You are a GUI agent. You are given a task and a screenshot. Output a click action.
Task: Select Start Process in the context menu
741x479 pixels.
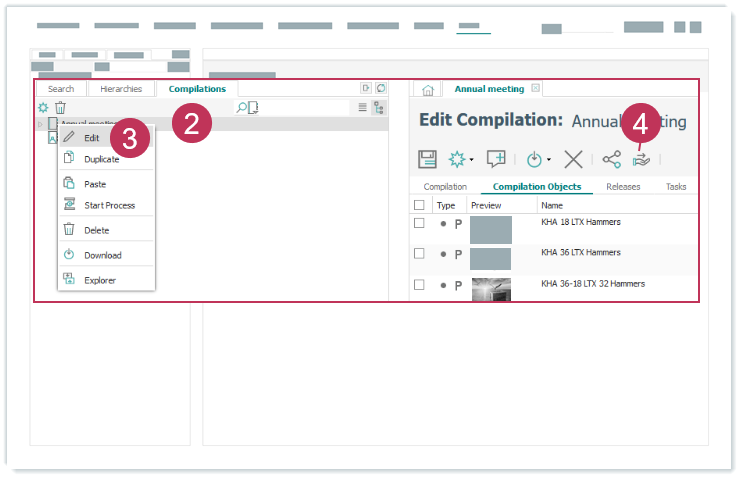109,205
